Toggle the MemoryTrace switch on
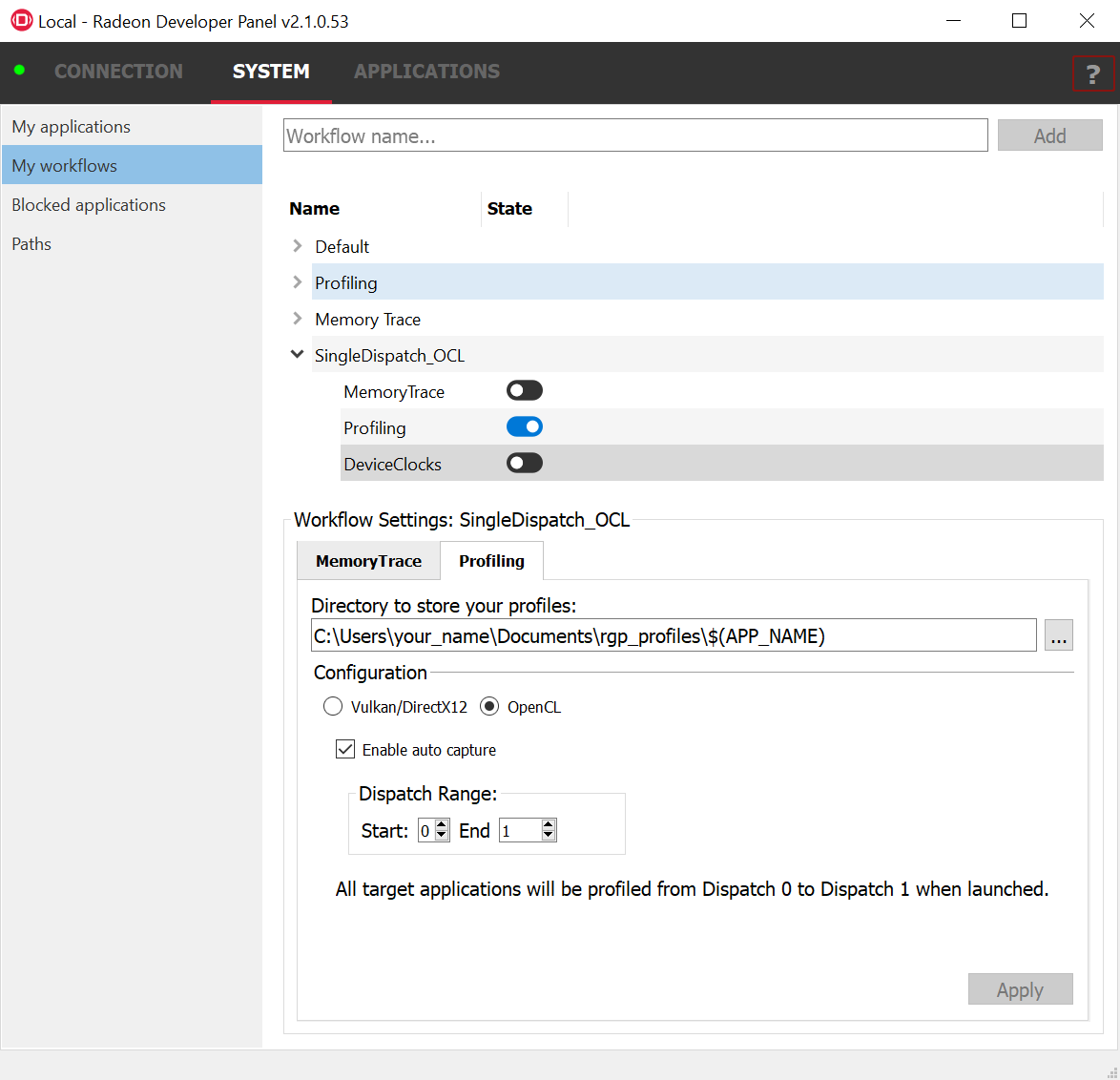This screenshot has width=1120, height=1080. point(524,390)
